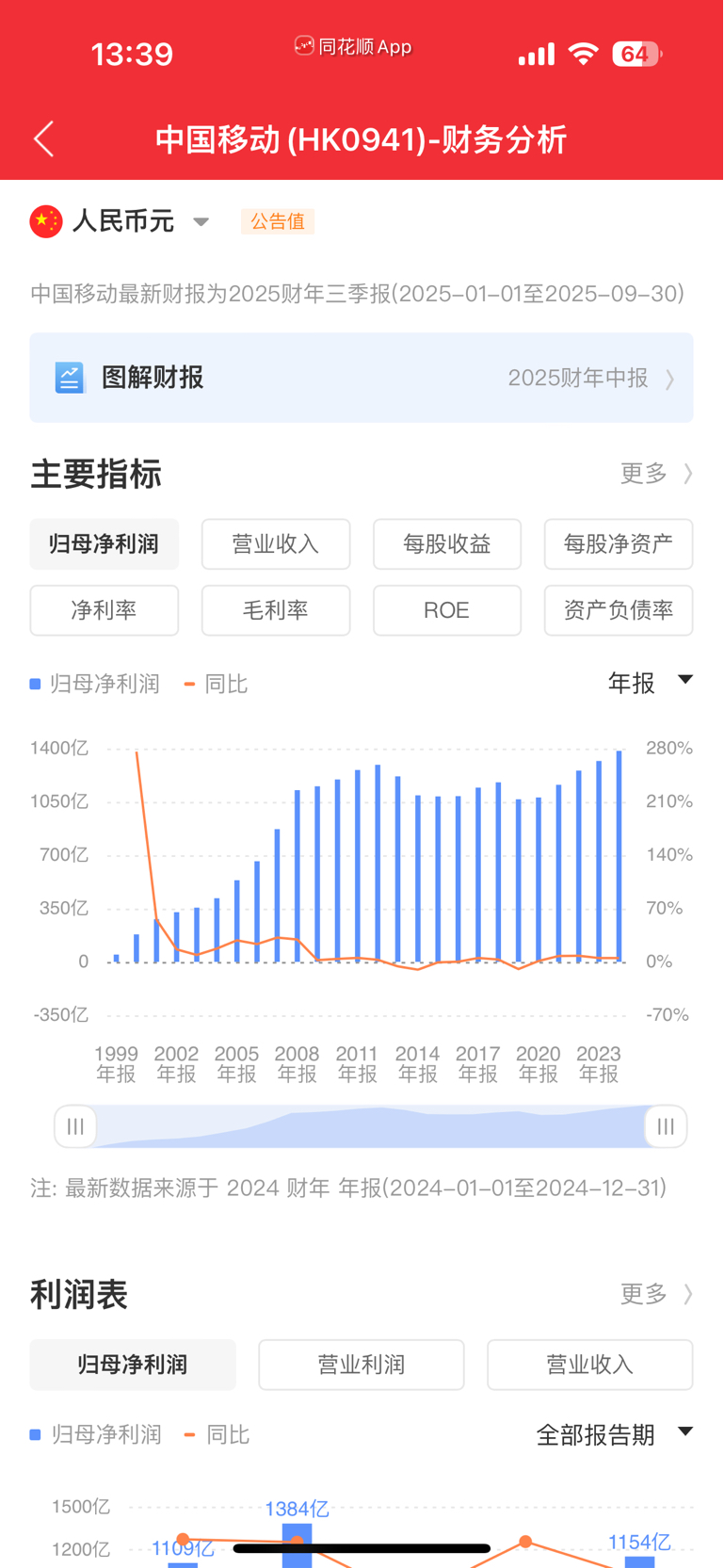The width and height of the screenshot is (724, 1568).
Task: Tap the cellular signal bars icon
Action: 537,55
